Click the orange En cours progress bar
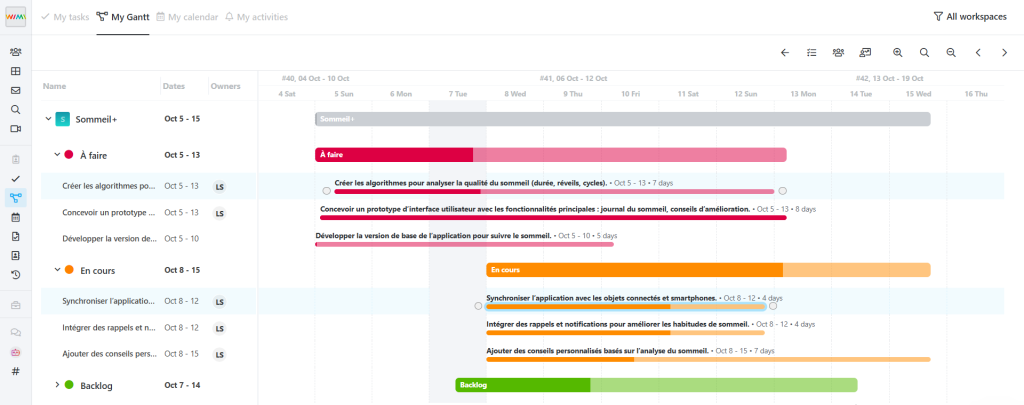 pyautogui.click(x=634, y=270)
